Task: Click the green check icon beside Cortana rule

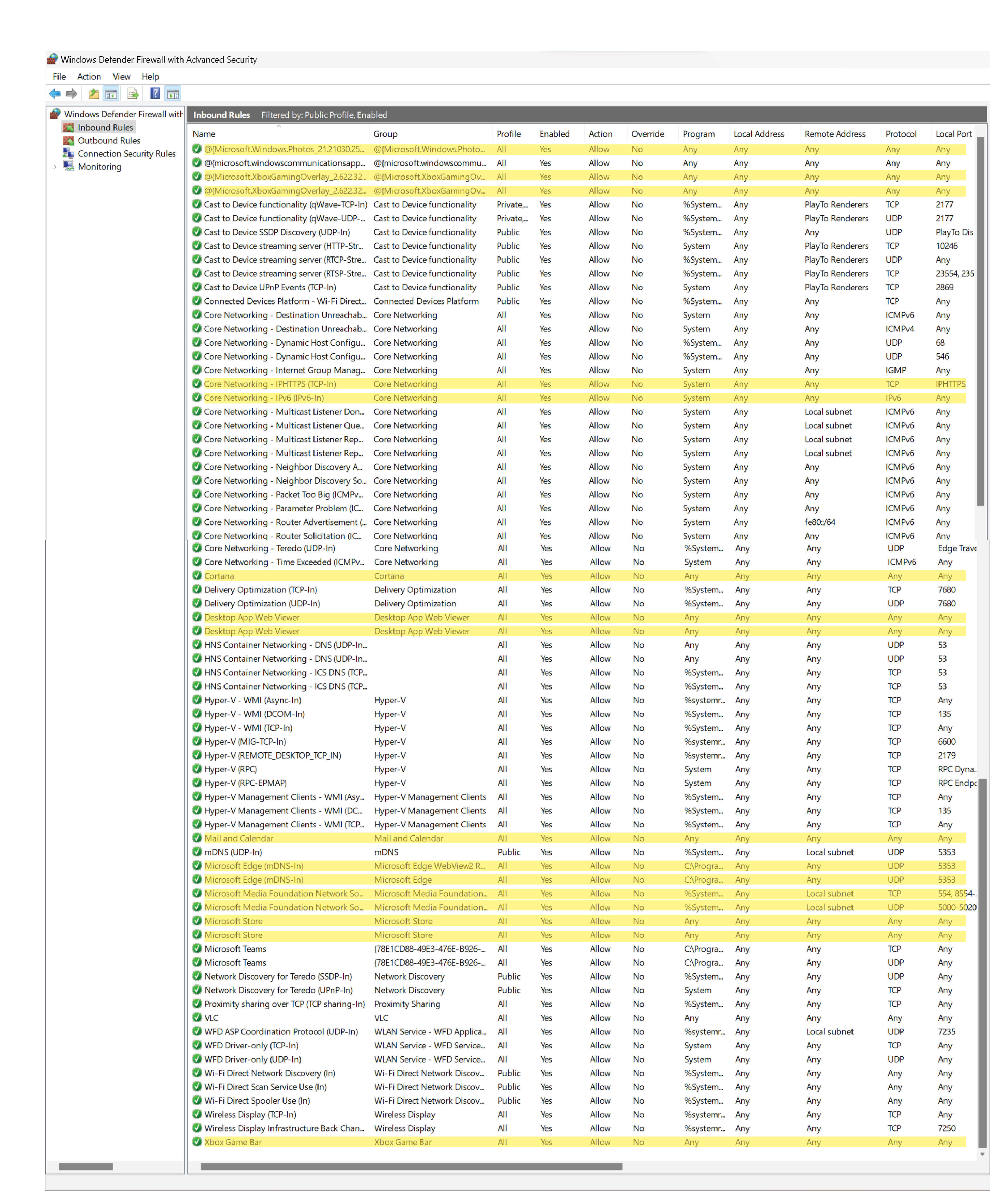Action: coord(197,576)
